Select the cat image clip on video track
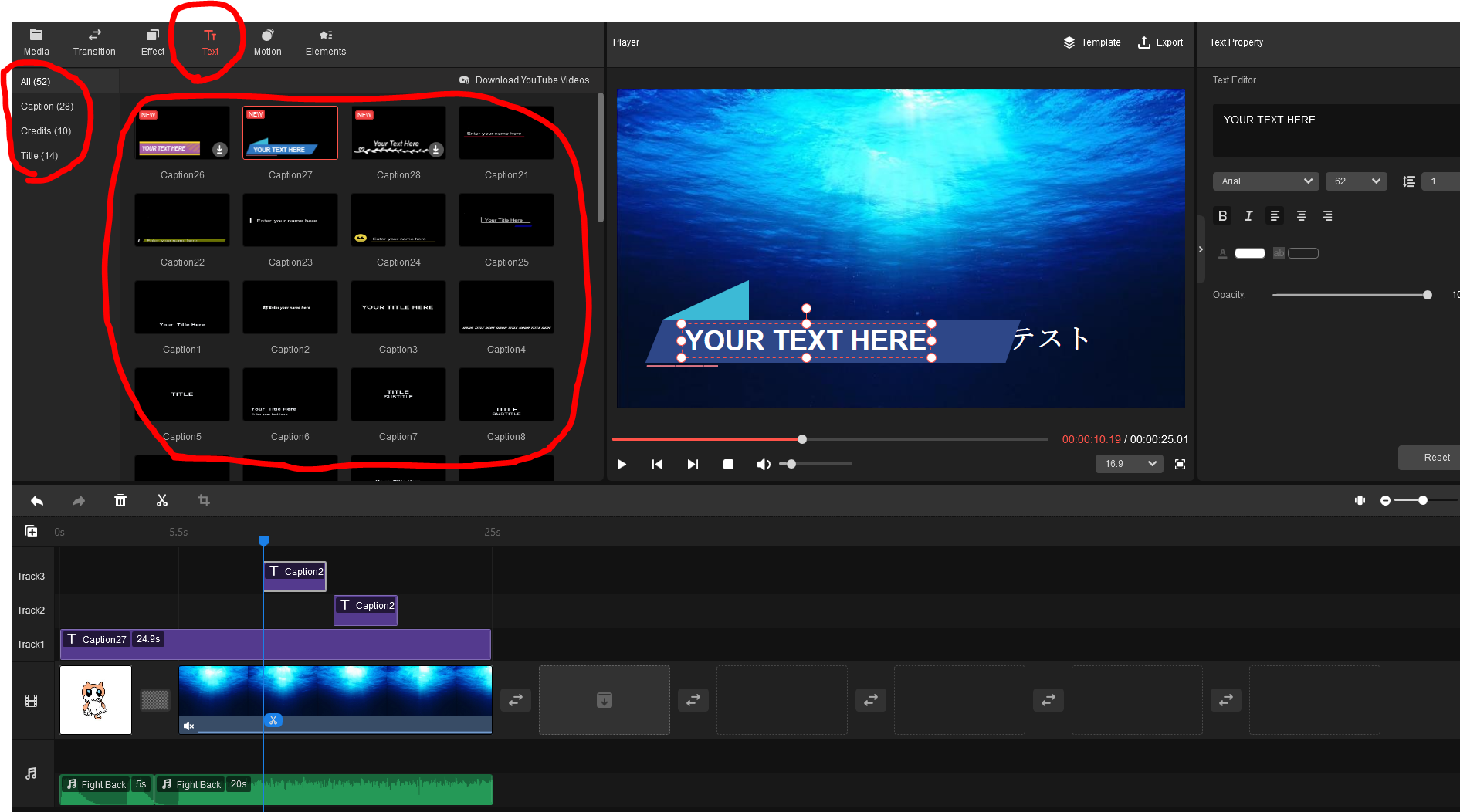 pos(96,700)
